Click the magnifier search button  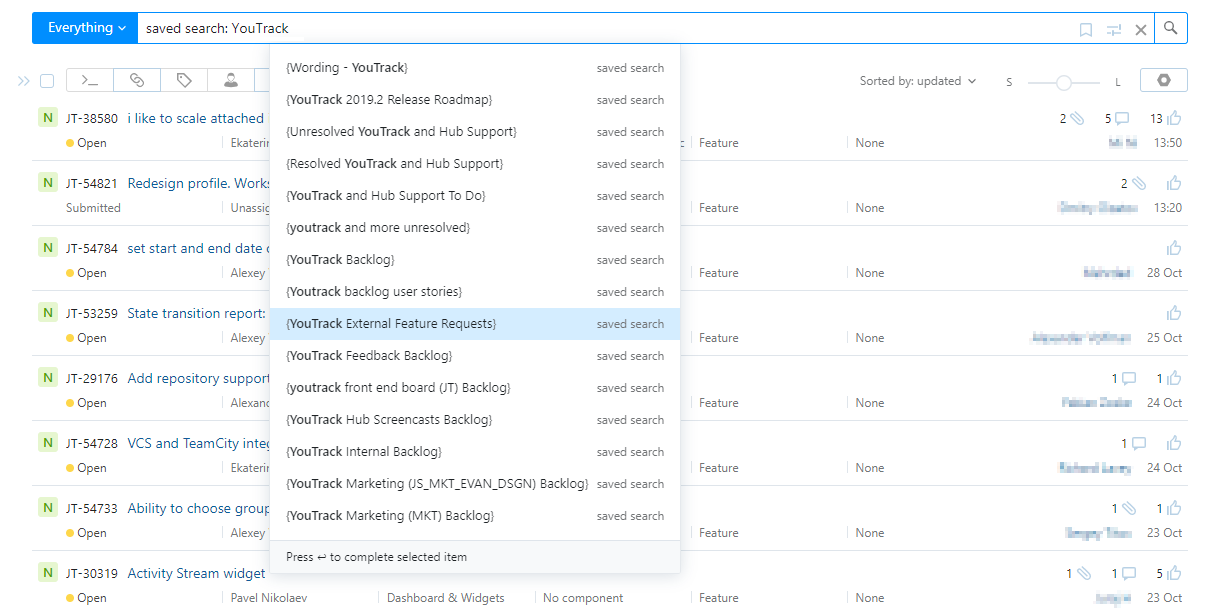pos(1171,28)
